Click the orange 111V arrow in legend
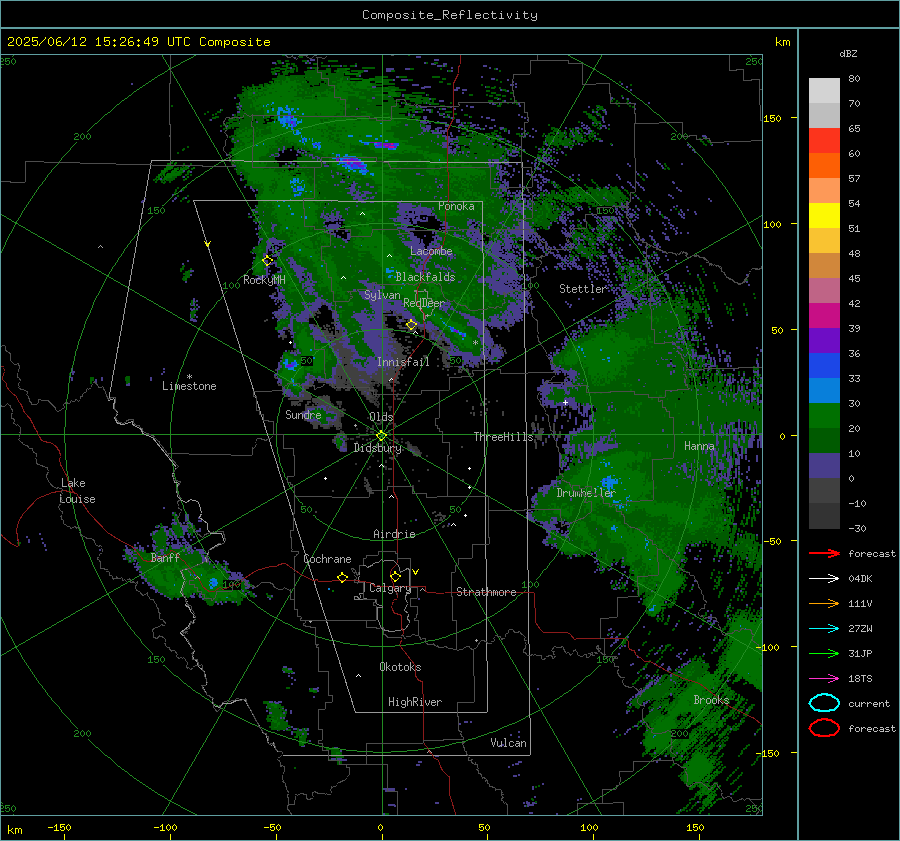This screenshot has height=841, width=900. (x=824, y=603)
